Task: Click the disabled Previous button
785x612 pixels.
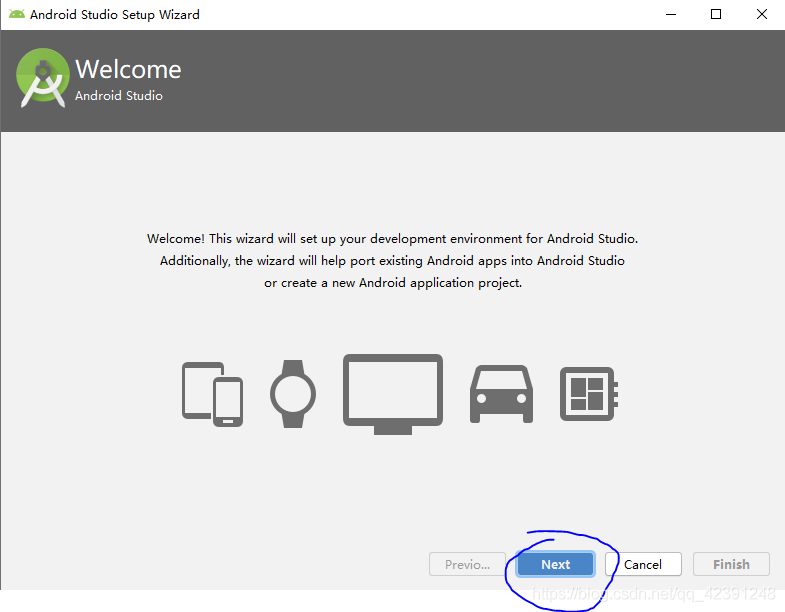Action: [467, 564]
